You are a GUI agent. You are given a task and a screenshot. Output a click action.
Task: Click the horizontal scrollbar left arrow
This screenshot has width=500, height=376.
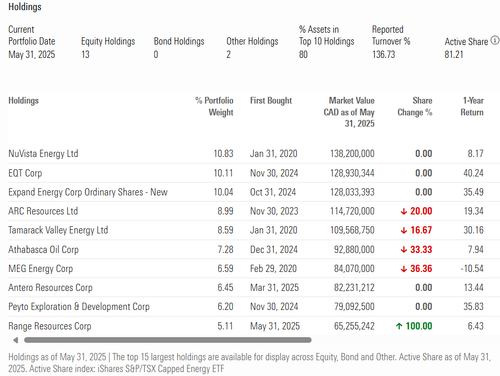[15, 340]
